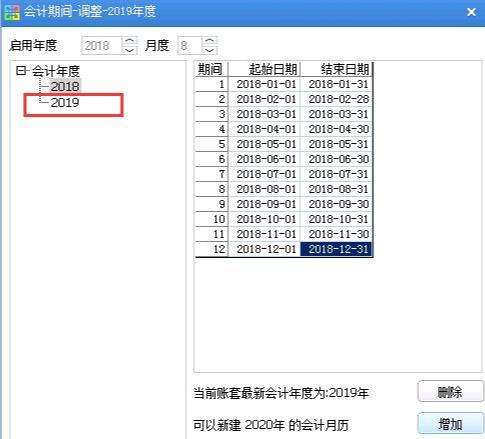The width and height of the screenshot is (485, 439).
Task: Select period row 11
Action: (211, 234)
